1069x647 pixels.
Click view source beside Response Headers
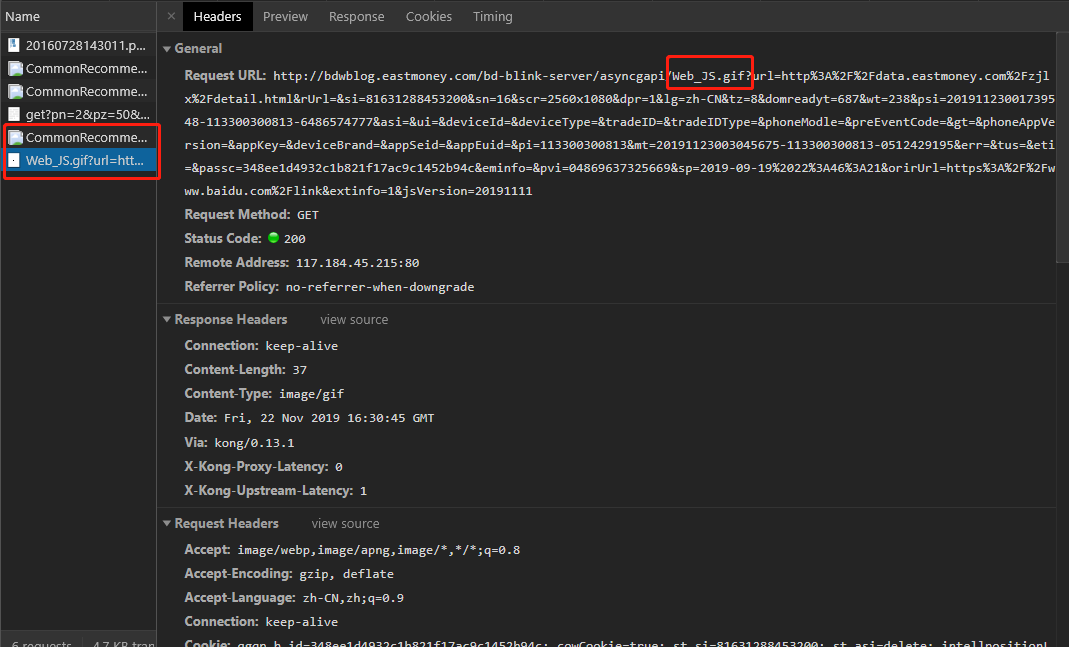(354, 320)
